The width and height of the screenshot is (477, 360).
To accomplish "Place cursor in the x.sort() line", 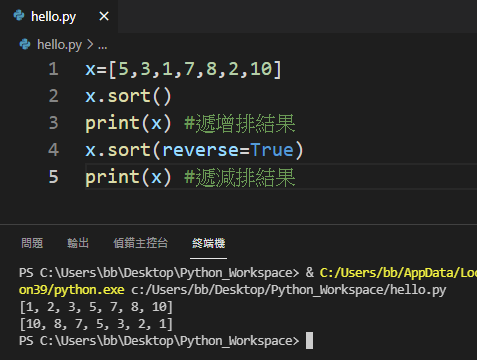I will [x=128, y=96].
